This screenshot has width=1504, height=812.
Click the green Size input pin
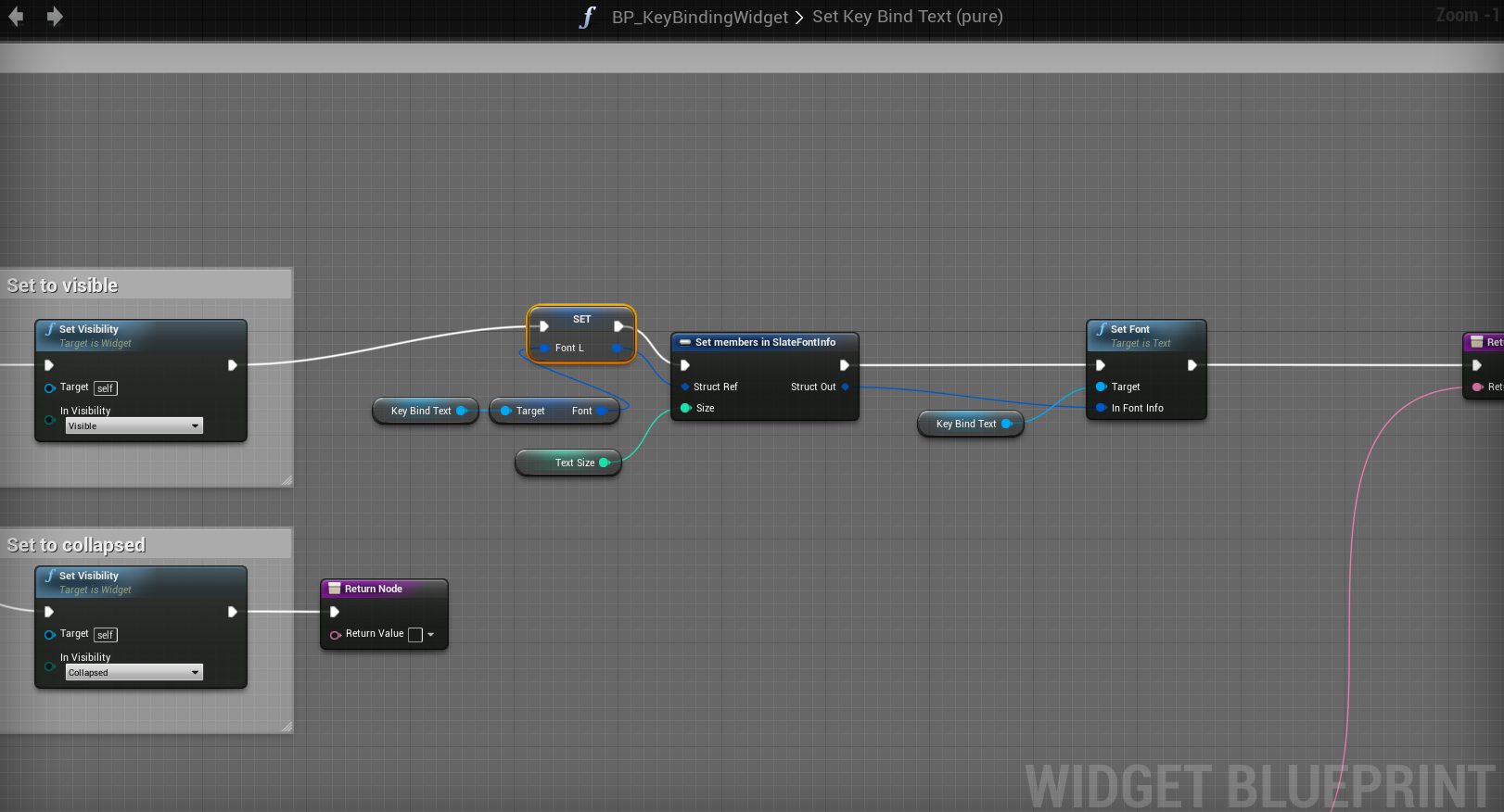point(686,408)
